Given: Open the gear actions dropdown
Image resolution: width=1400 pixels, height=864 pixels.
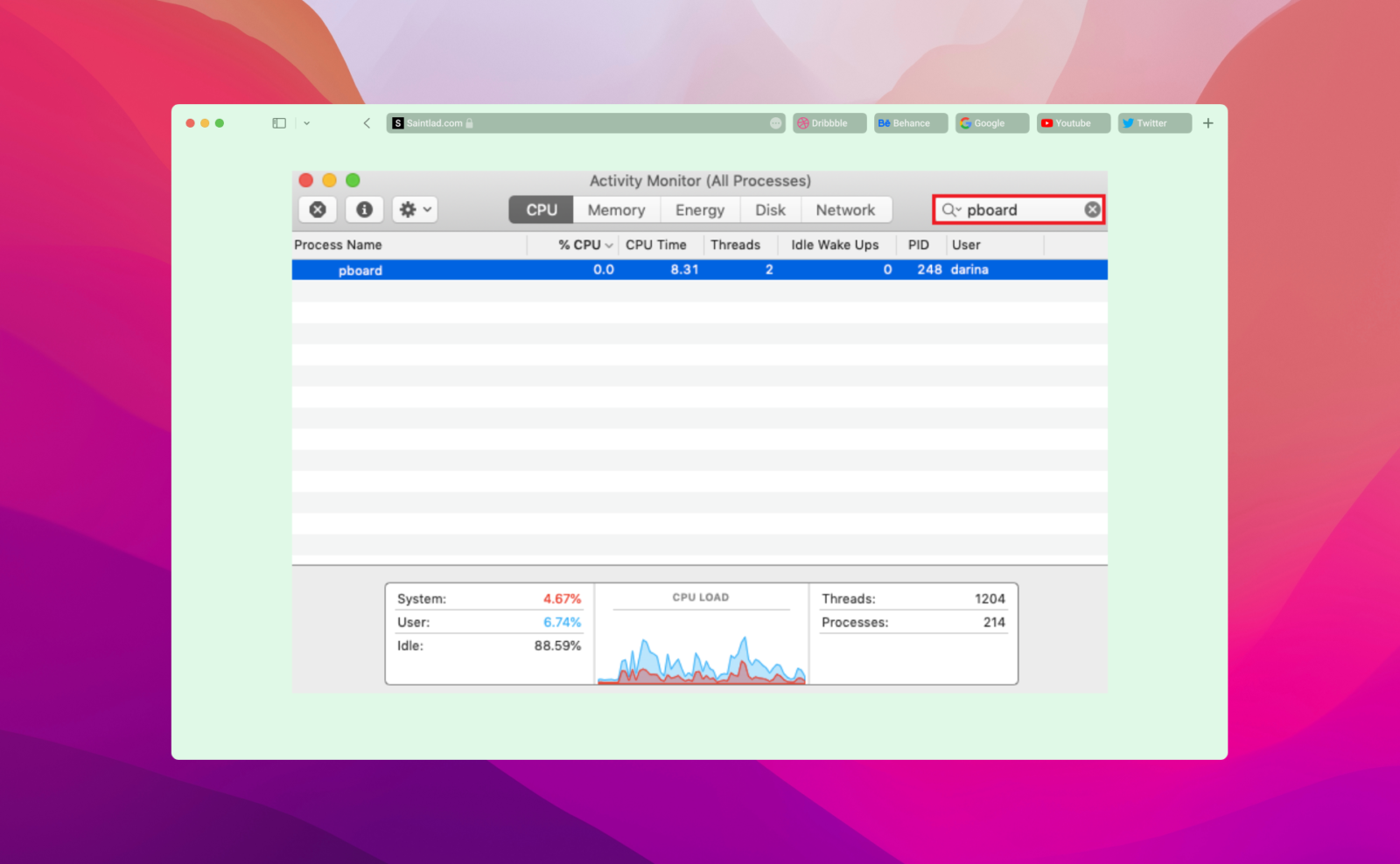Looking at the screenshot, I should click(413, 209).
